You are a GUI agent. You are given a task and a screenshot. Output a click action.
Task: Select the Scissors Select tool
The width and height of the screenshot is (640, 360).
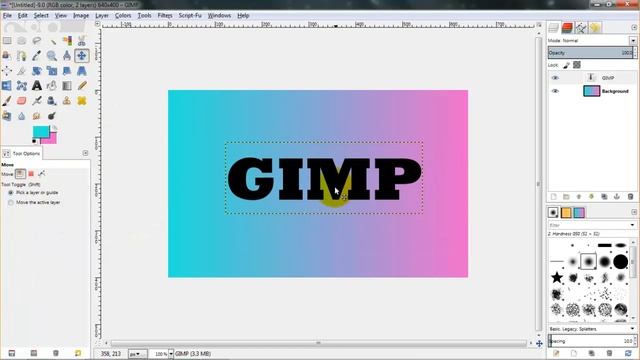point(82,40)
